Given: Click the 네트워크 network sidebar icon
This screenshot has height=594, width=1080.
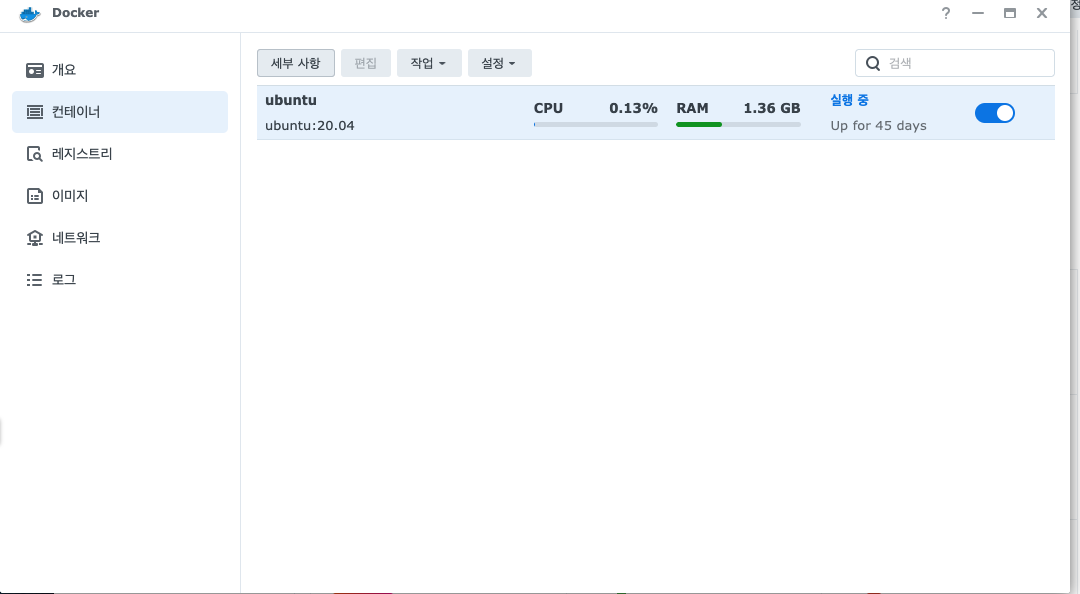Looking at the screenshot, I should tap(34, 238).
